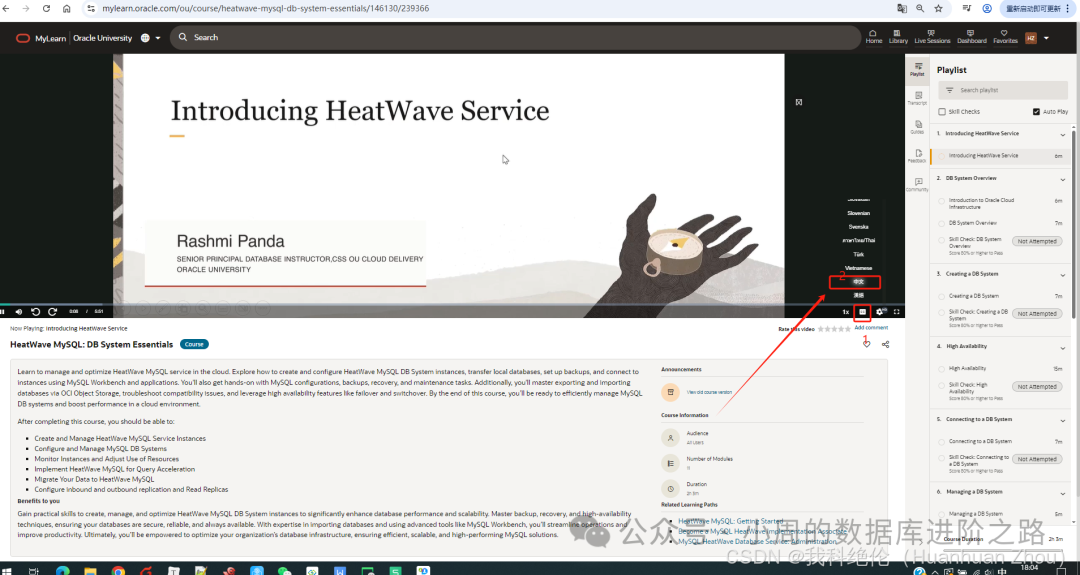The image size is (1080, 575).
Task: Add course to favorites heart icon
Action: [866, 344]
